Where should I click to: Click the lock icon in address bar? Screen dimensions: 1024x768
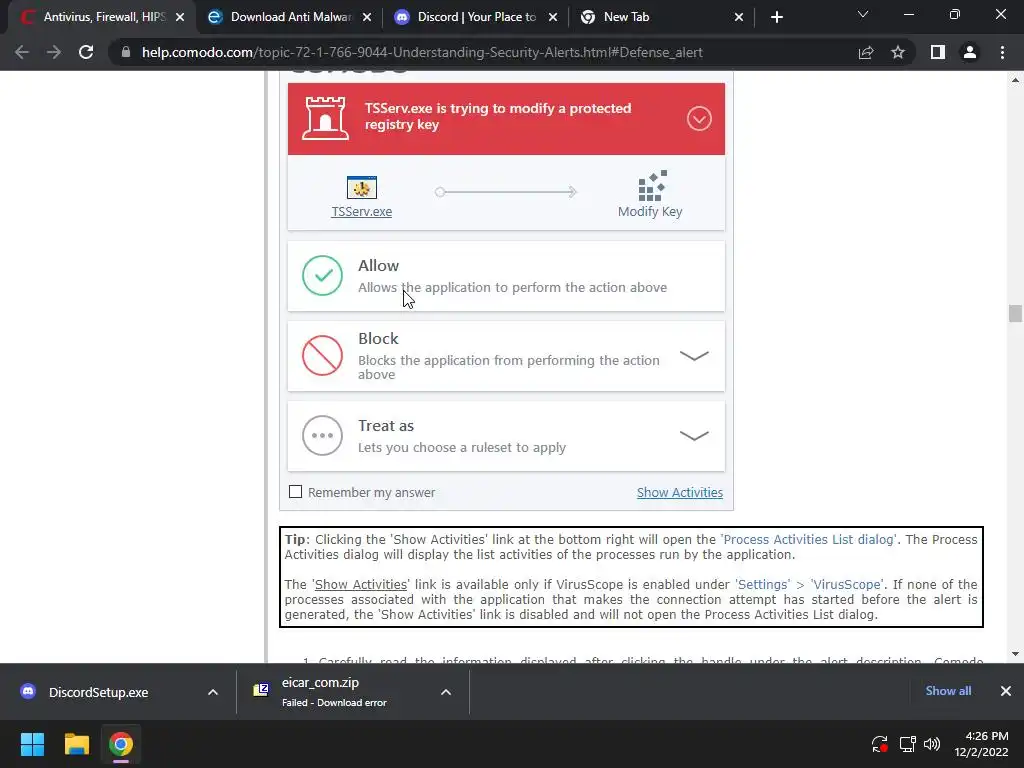pyautogui.click(x=126, y=52)
